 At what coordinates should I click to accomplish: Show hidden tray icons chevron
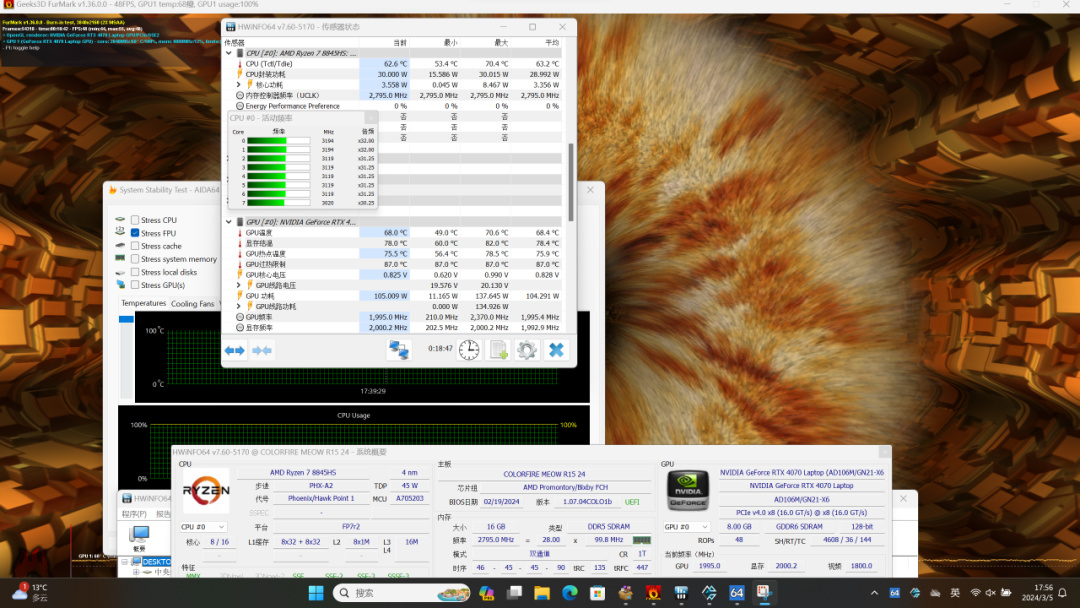point(874,593)
